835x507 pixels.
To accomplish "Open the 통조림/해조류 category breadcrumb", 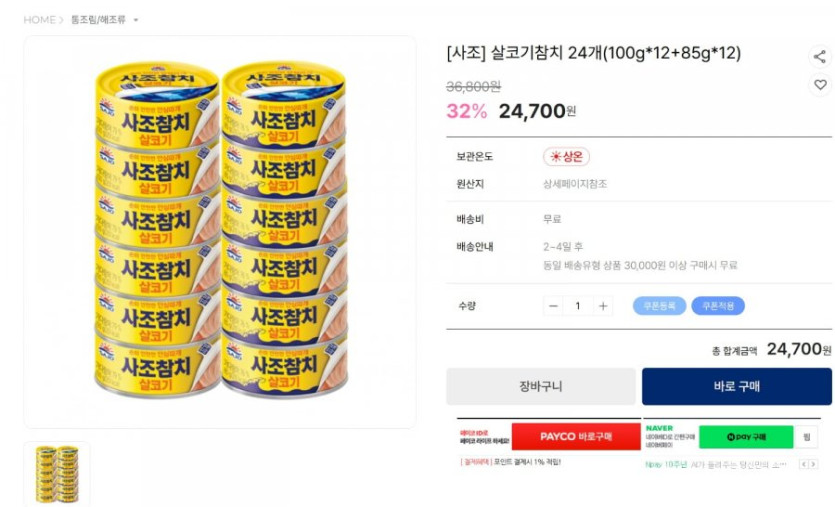I will click(x=98, y=20).
